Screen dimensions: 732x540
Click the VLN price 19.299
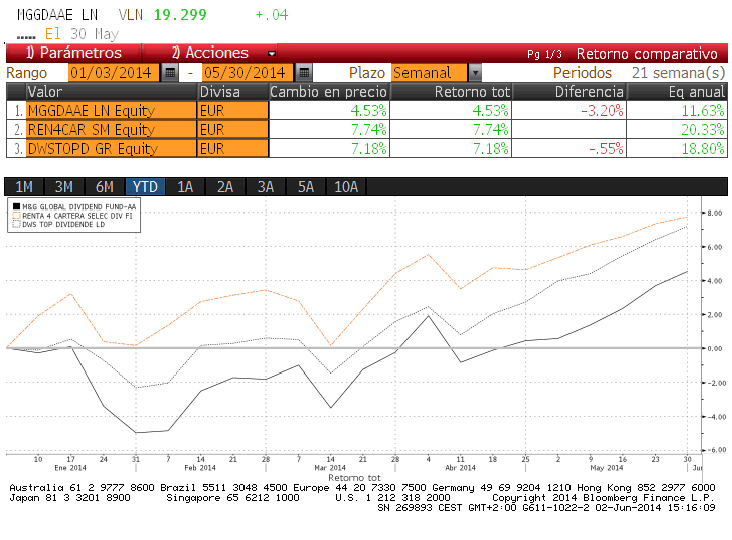[180, 15]
